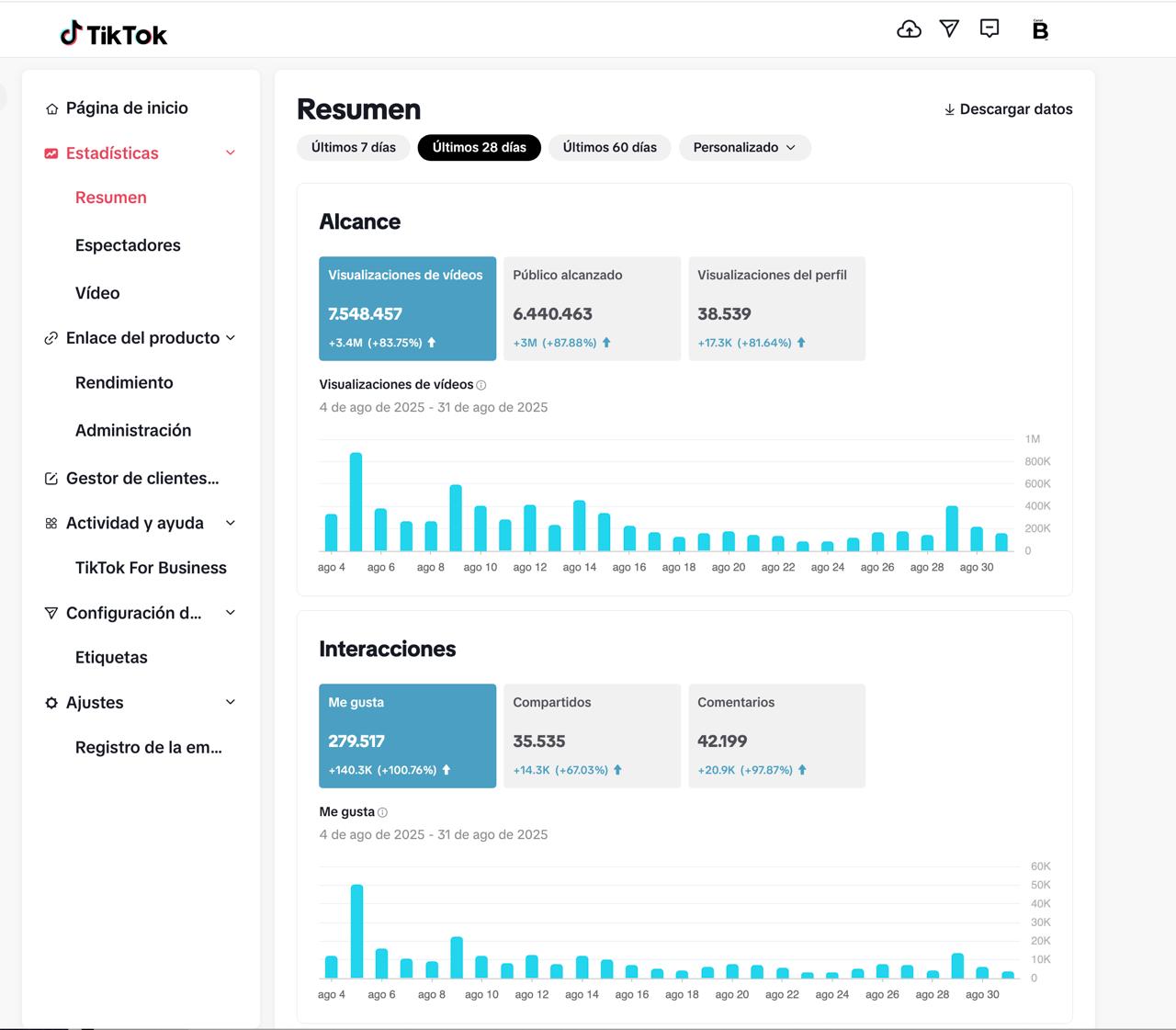This screenshot has width=1176, height=1030.
Task: Open the feedback chat bubble icon
Action: click(989, 29)
